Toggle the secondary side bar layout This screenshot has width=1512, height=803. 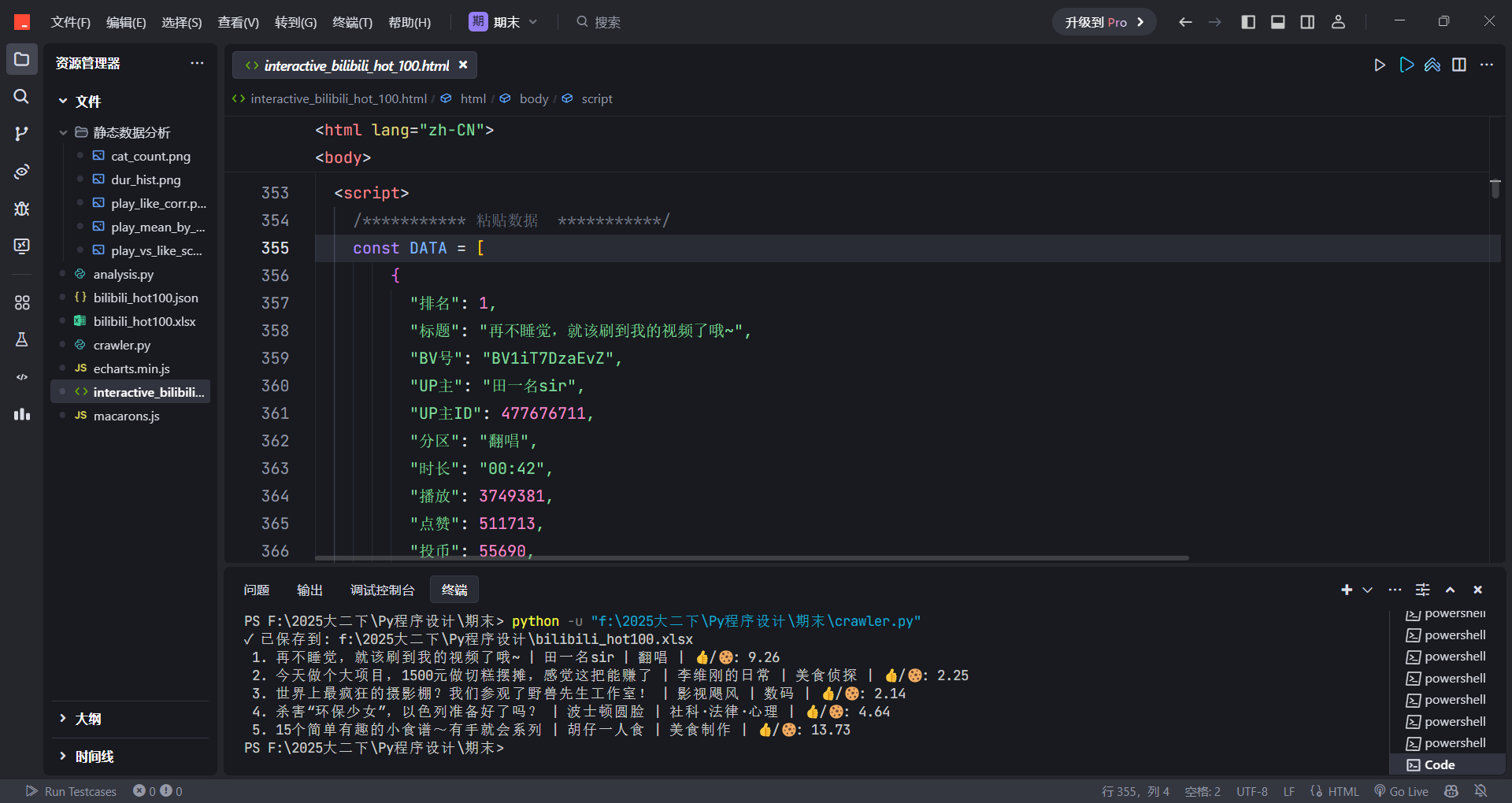(x=1307, y=22)
